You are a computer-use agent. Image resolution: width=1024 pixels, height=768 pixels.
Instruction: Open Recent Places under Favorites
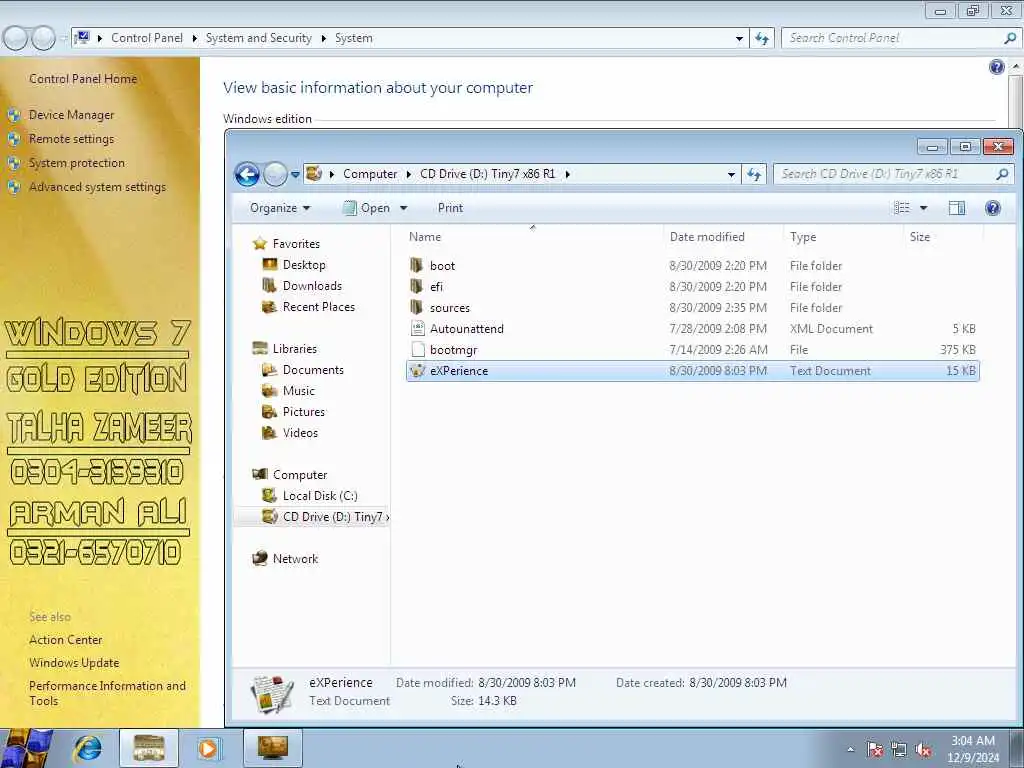tap(319, 306)
